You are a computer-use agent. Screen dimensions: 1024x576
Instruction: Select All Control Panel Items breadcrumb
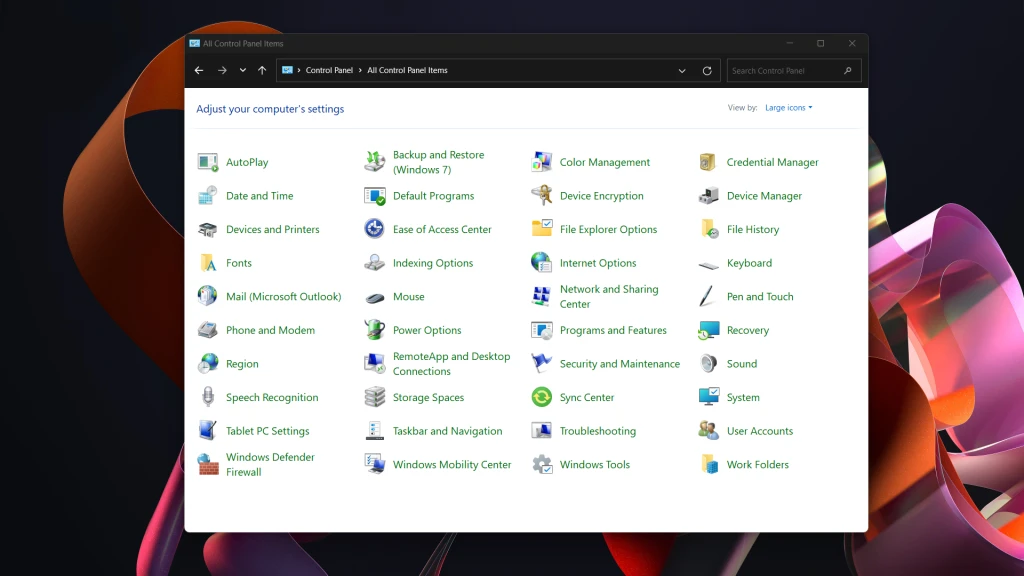pyautogui.click(x=407, y=71)
